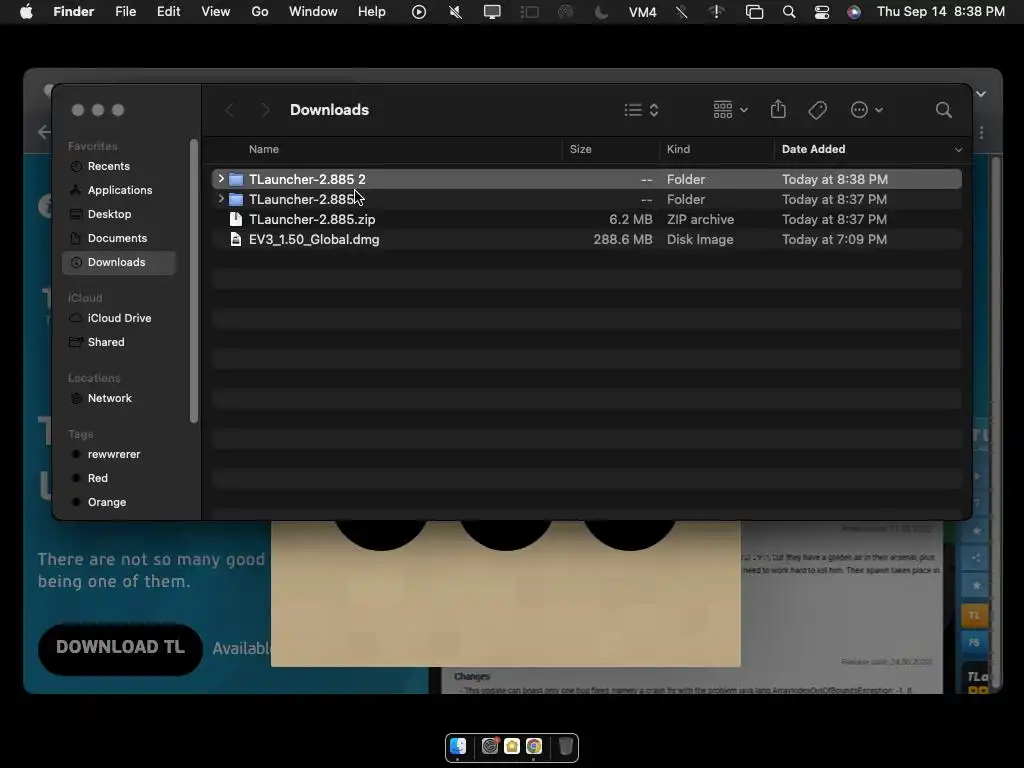Click the date and time in menu bar

(940, 12)
